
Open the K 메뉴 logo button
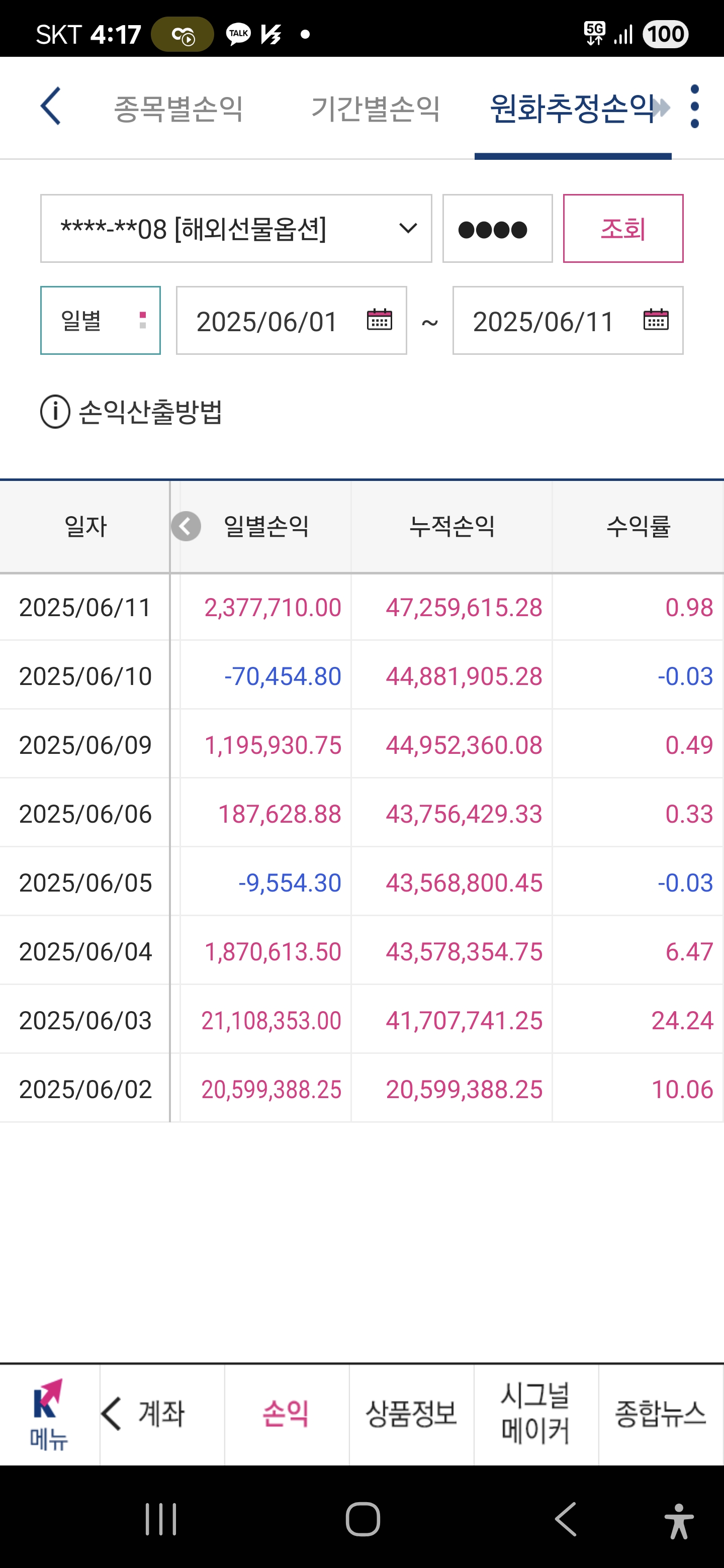49,1415
